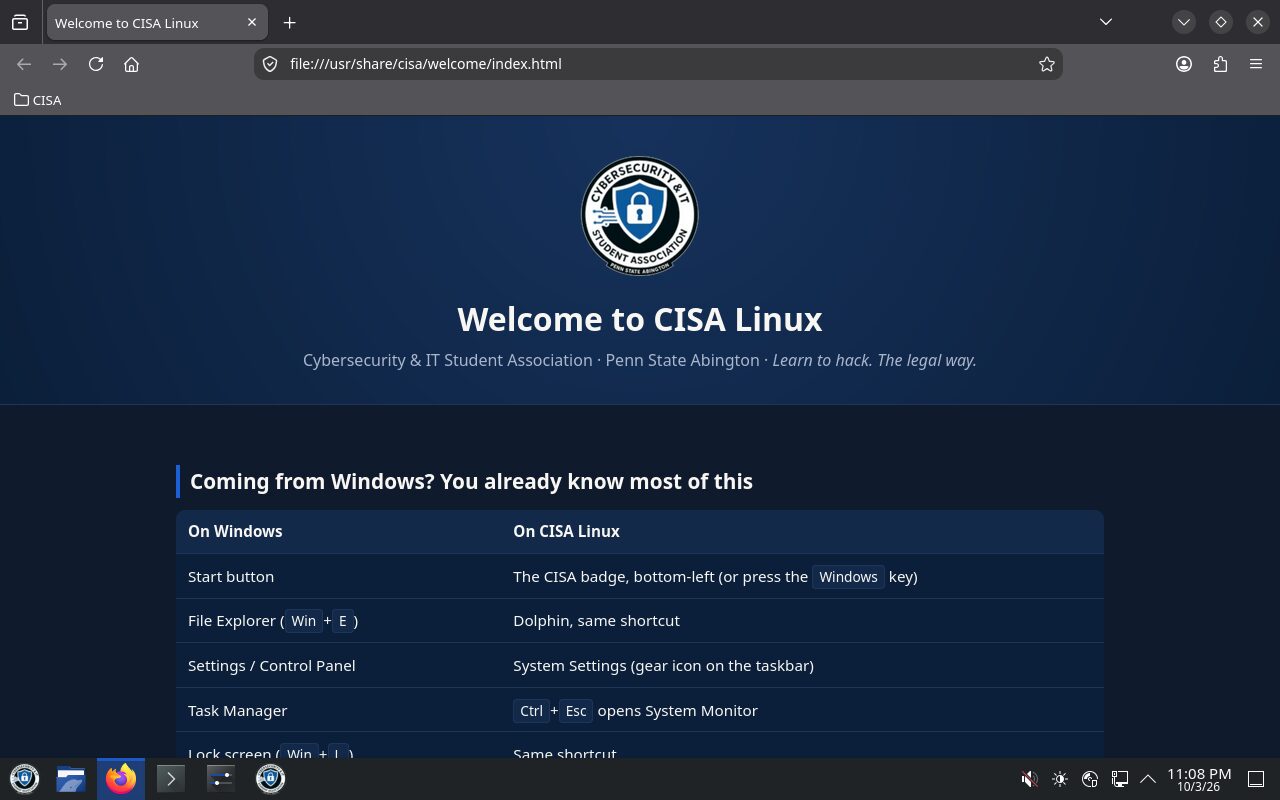Viewport: 1280px width, 800px height.
Task: Open the Firefox hamburger application menu
Action: (1256, 64)
